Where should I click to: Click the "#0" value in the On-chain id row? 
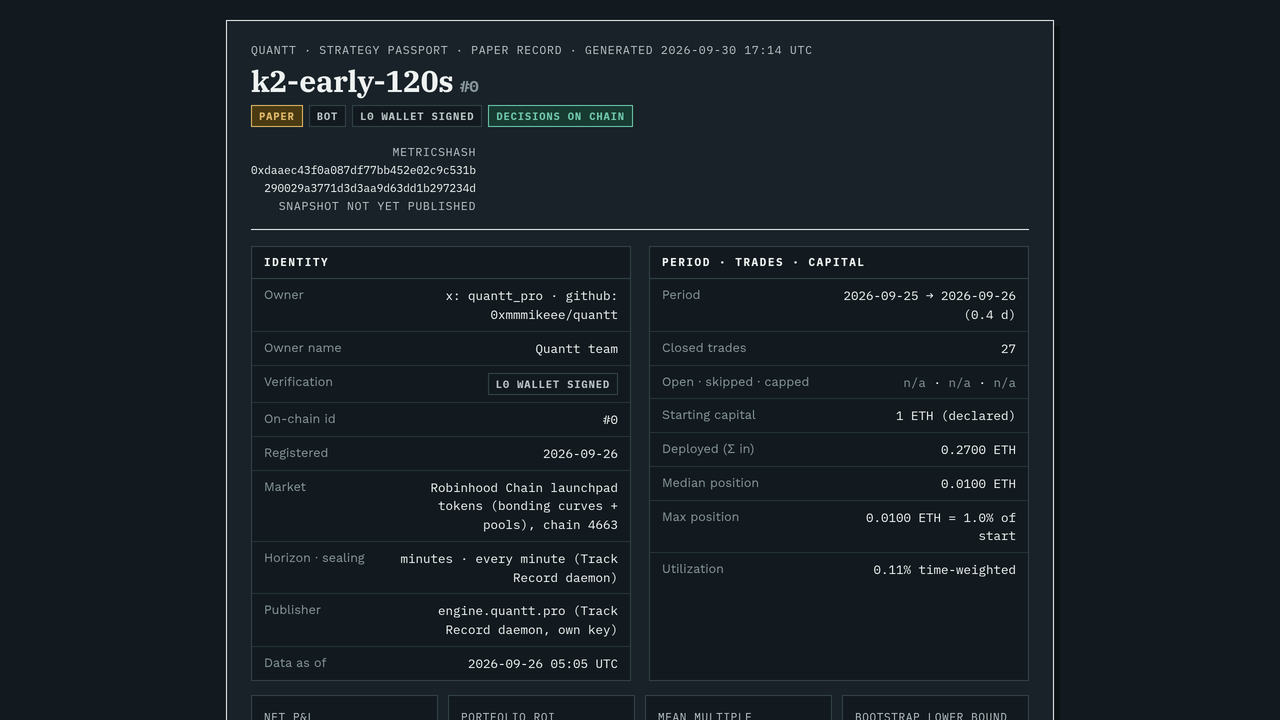[610, 420]
